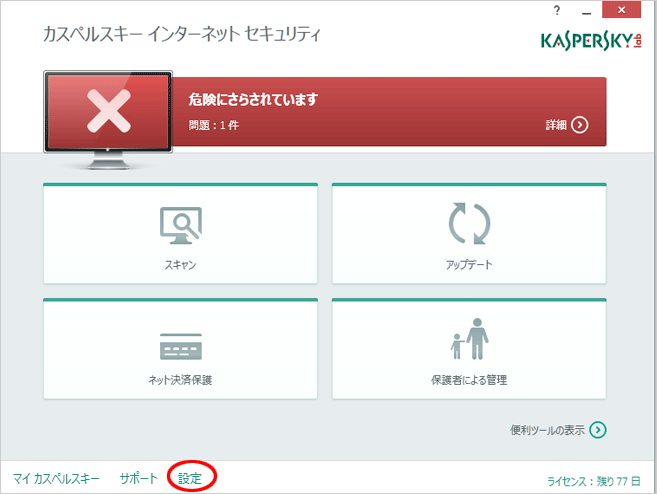The image size is (657, 494).
Task: Click the アップデート label text
Action: 469,265
